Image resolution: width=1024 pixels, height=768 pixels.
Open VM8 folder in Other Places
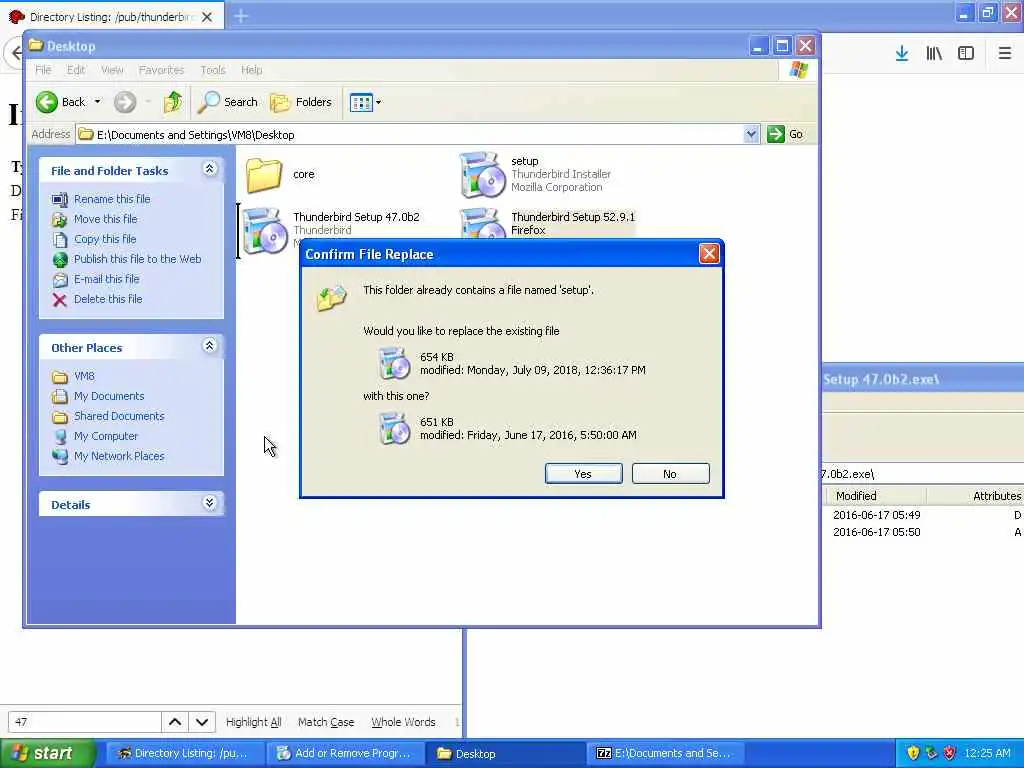[x=84, y=376]
